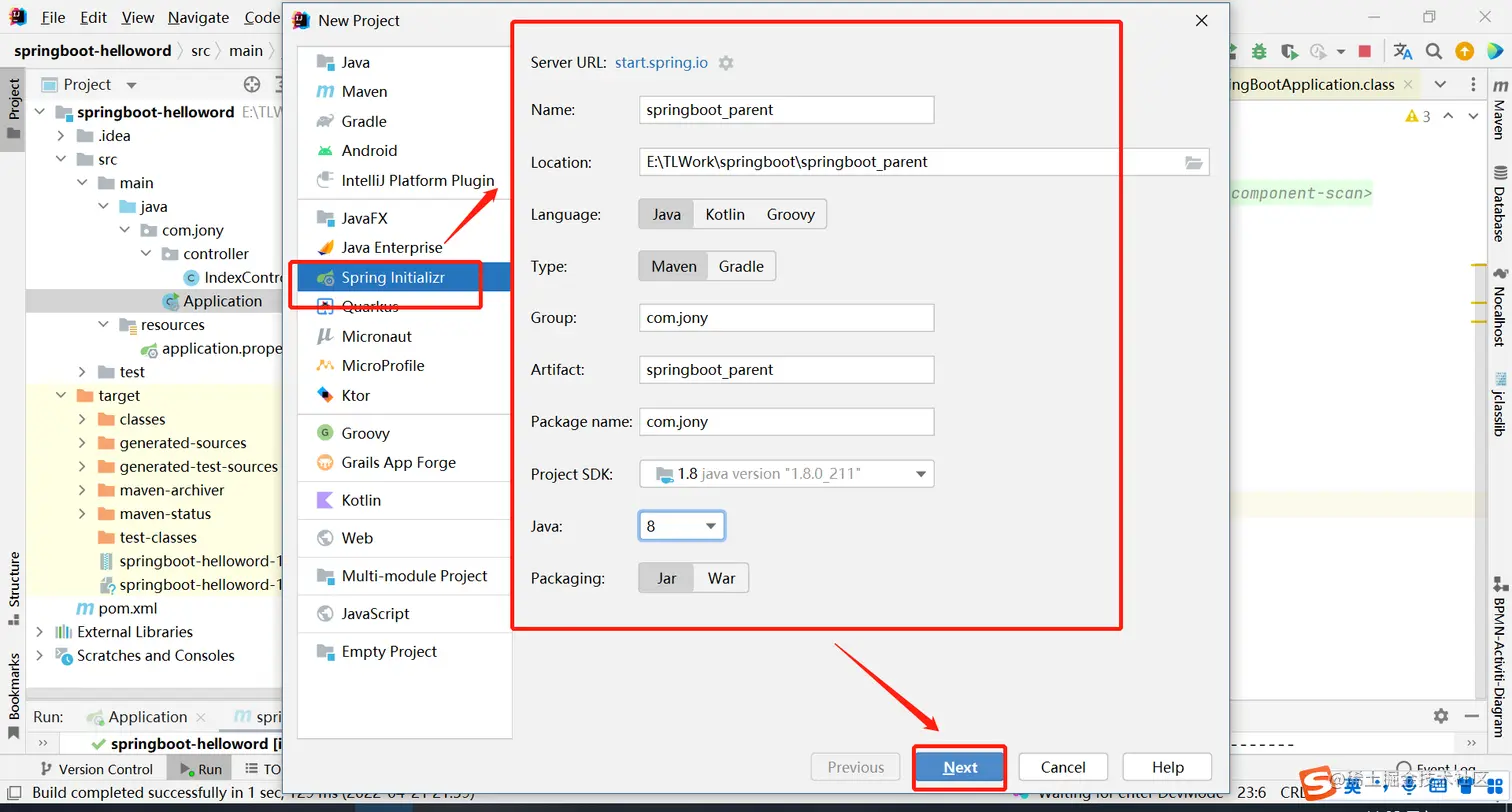The height and width of the screenshot is (812, 1512).
Task: Select pom.xml in project tree
Action: [127, 608]
